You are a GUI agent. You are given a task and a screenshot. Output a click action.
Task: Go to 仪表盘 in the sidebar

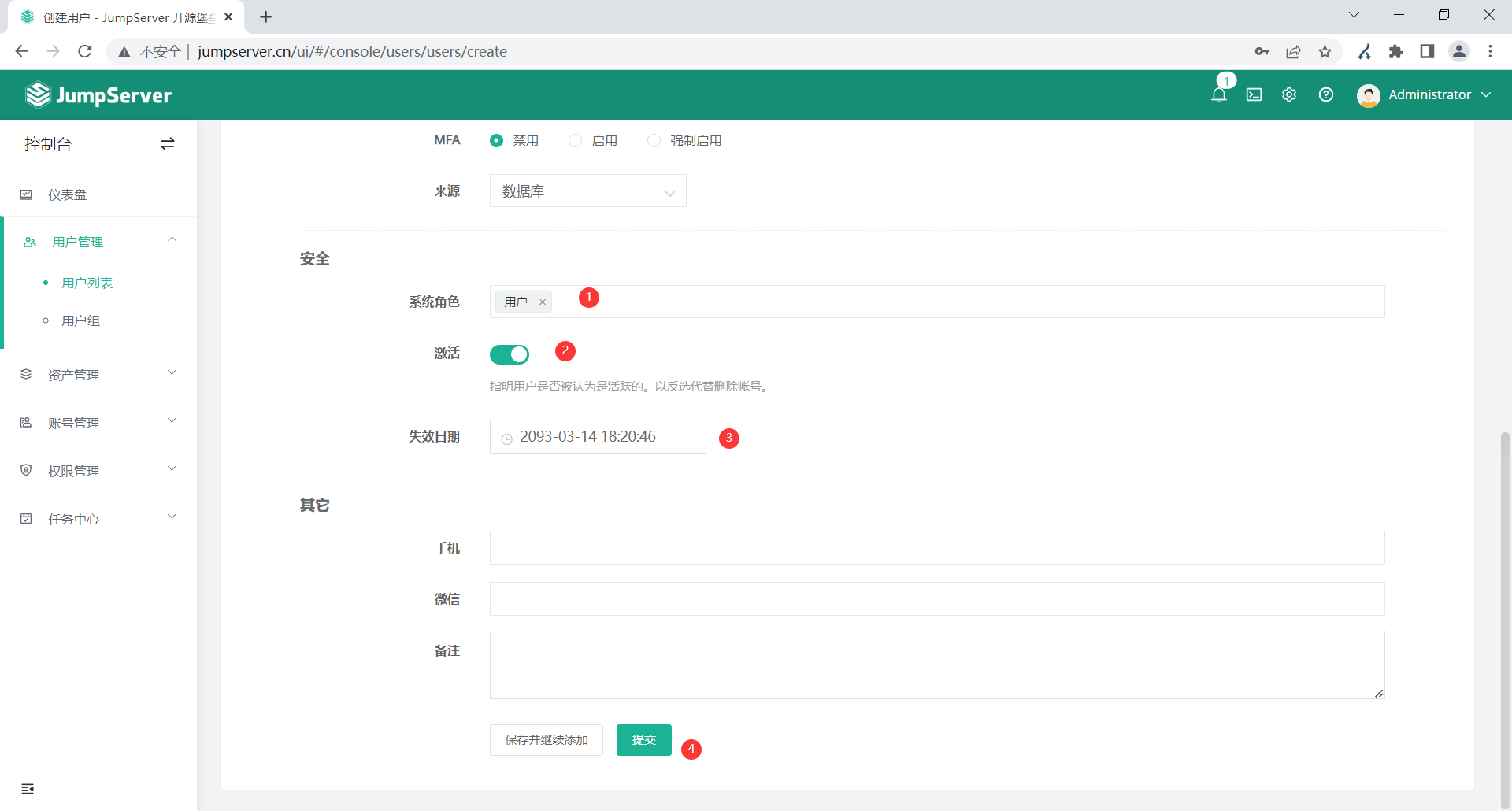coord(68,194)
